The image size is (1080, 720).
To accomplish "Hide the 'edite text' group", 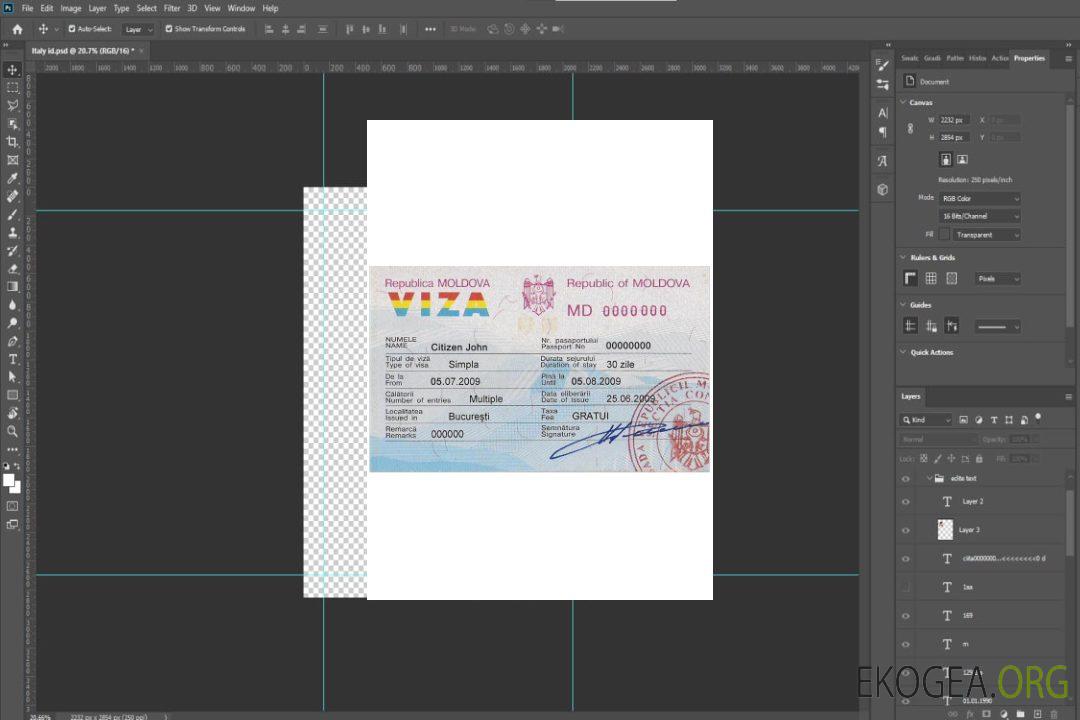I will click(906, 478).
